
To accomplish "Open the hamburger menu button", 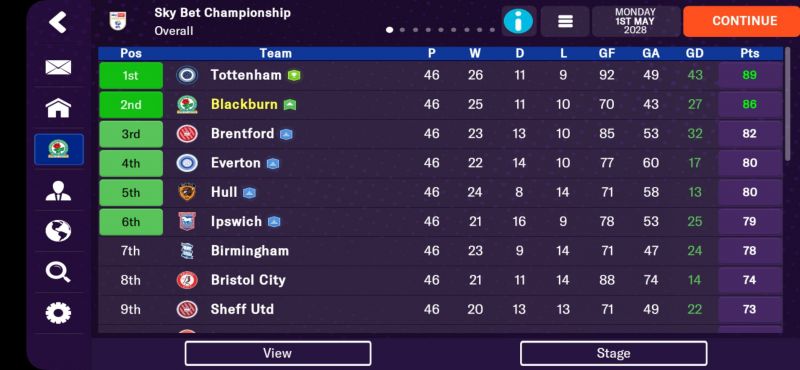I will coord(565,21).
